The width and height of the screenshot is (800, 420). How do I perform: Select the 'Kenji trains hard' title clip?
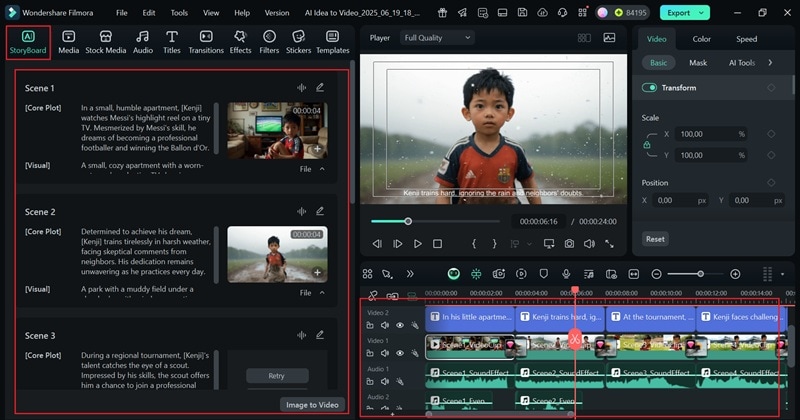point(560,317)
